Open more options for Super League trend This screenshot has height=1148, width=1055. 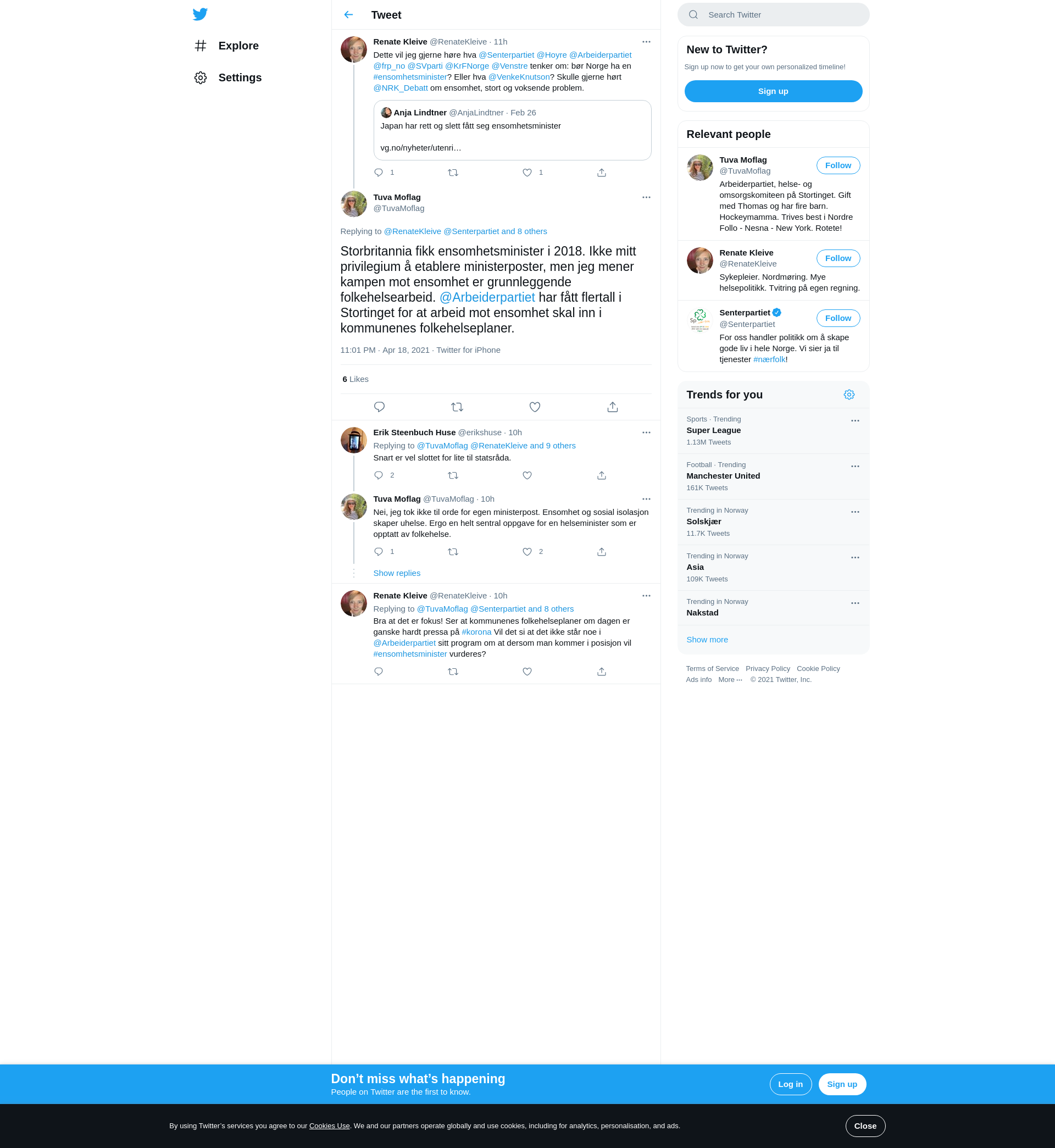click(x=855, y=421)
